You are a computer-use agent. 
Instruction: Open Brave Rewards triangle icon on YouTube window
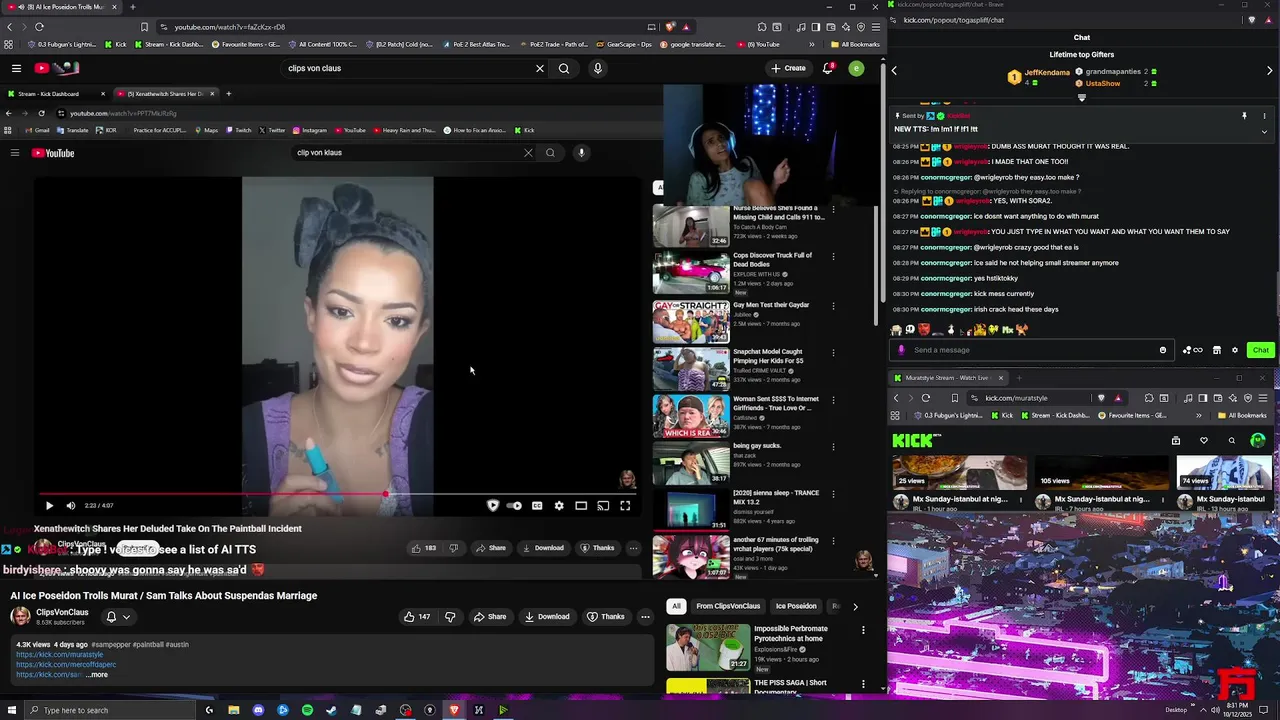pos(686,27)
